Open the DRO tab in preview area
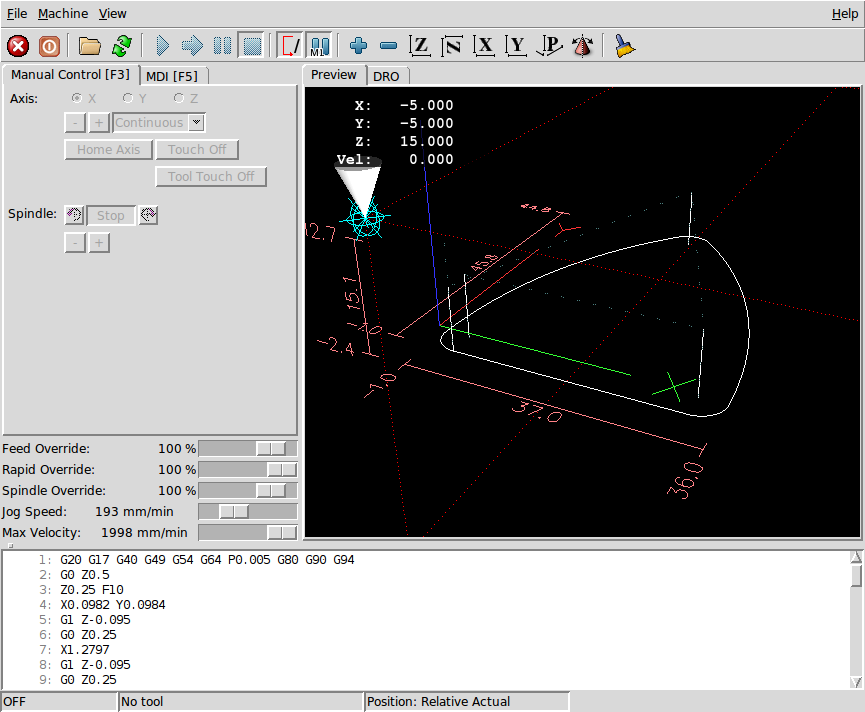The width and height of the screenshot is (865, 712). tap(387, 75)
